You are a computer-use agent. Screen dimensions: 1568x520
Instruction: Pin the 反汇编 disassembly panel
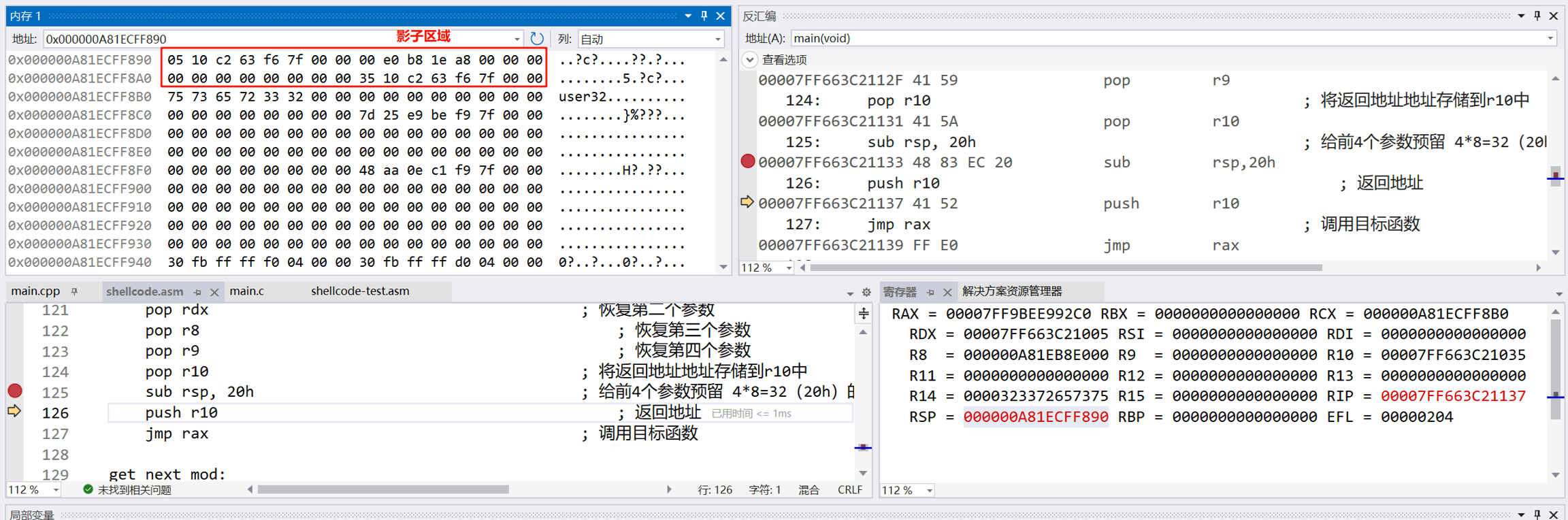point(1537,16)
